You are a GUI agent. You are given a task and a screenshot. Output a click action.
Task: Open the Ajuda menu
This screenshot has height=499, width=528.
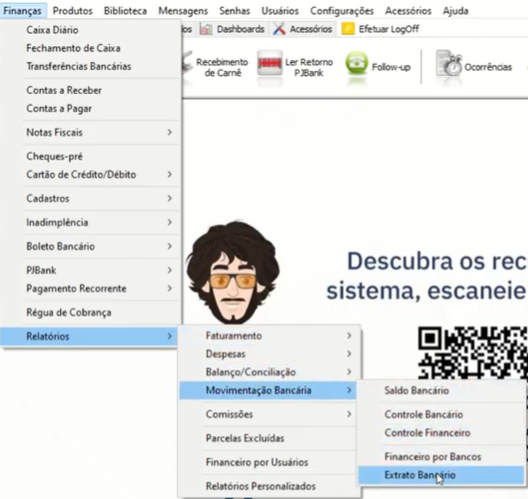click(x=456, y=11)
